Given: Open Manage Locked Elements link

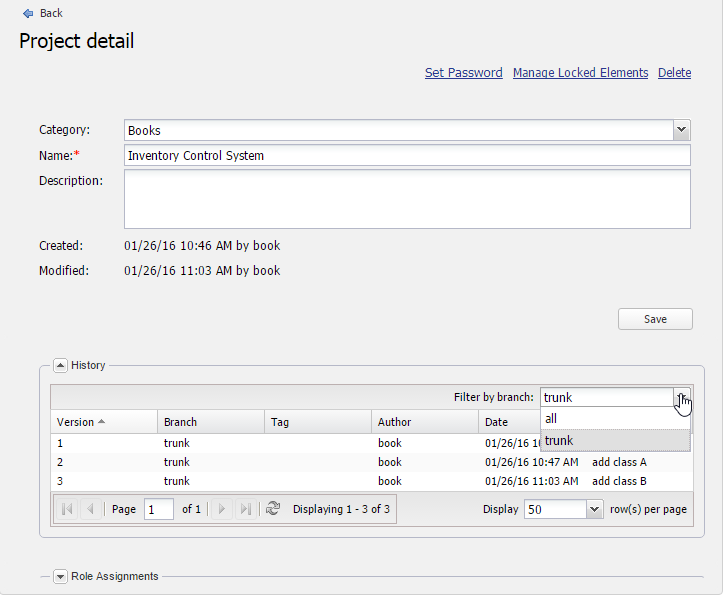Looking at the screenshot, I should point(580,73).
